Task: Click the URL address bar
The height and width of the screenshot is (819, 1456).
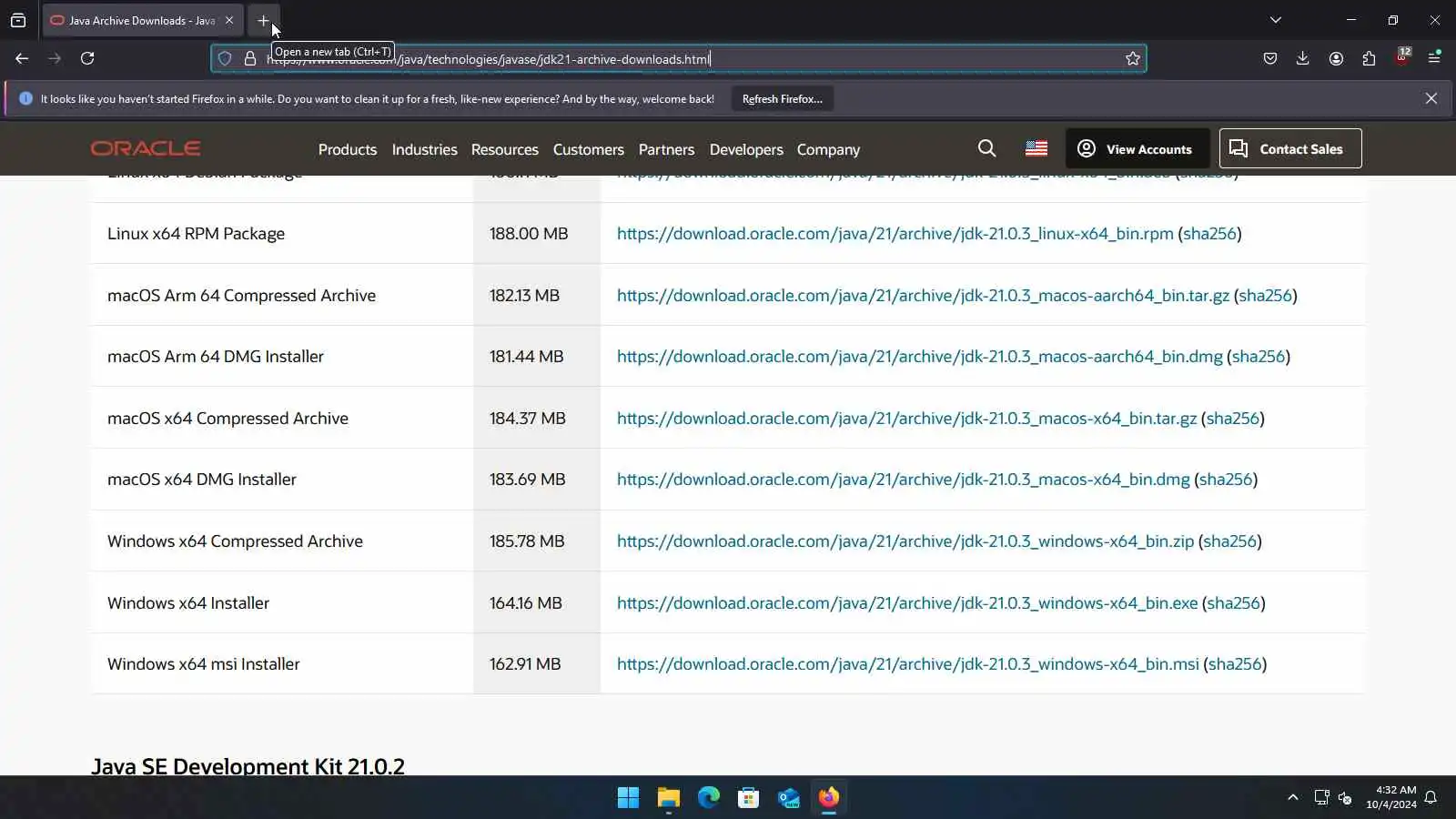Action: [678, 59]
